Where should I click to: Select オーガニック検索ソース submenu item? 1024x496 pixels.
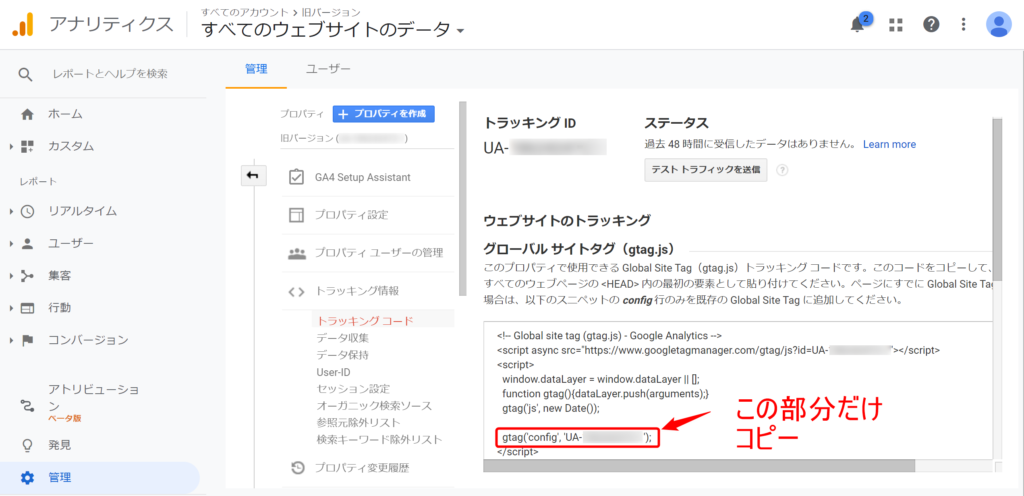point(374,406)
